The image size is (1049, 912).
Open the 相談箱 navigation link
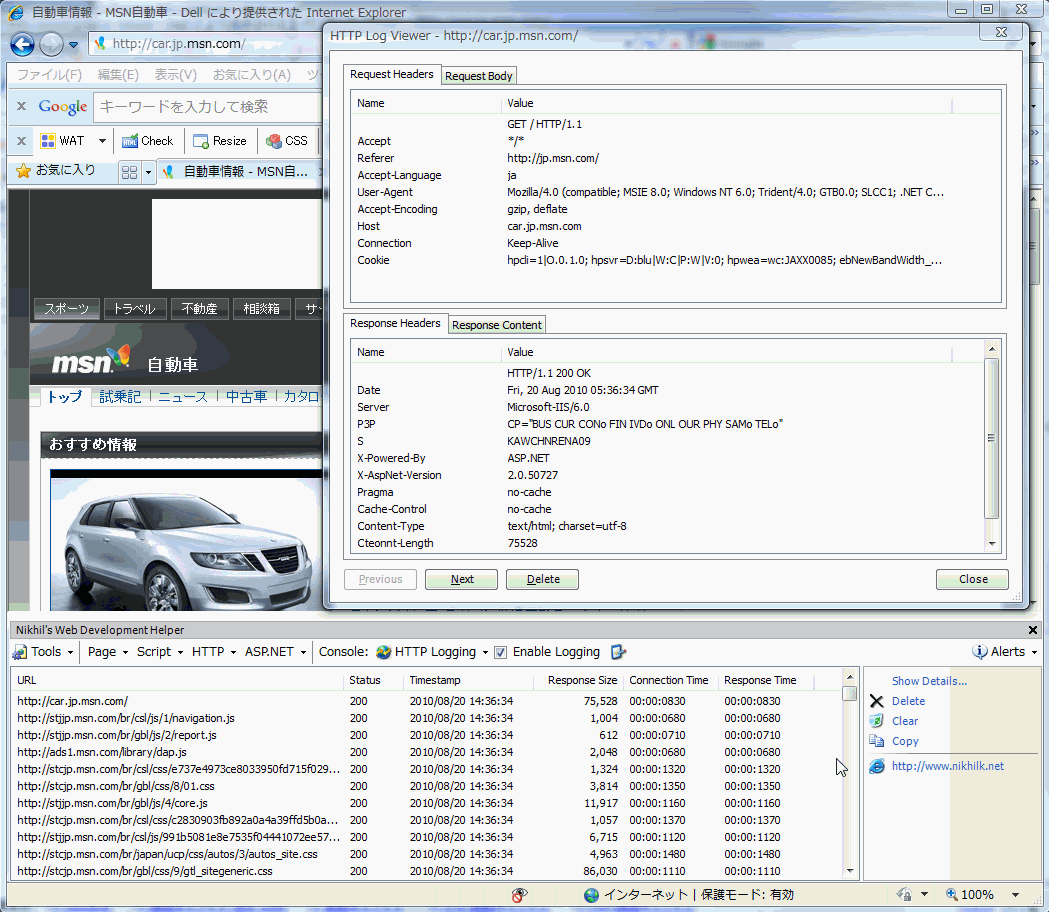pos(262,308)
